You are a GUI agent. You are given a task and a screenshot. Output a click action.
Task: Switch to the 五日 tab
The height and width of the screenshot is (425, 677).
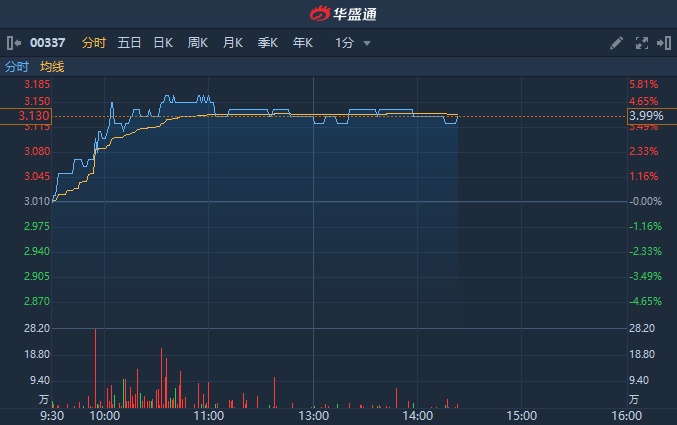pyautogui.click(x=129, y=43)
